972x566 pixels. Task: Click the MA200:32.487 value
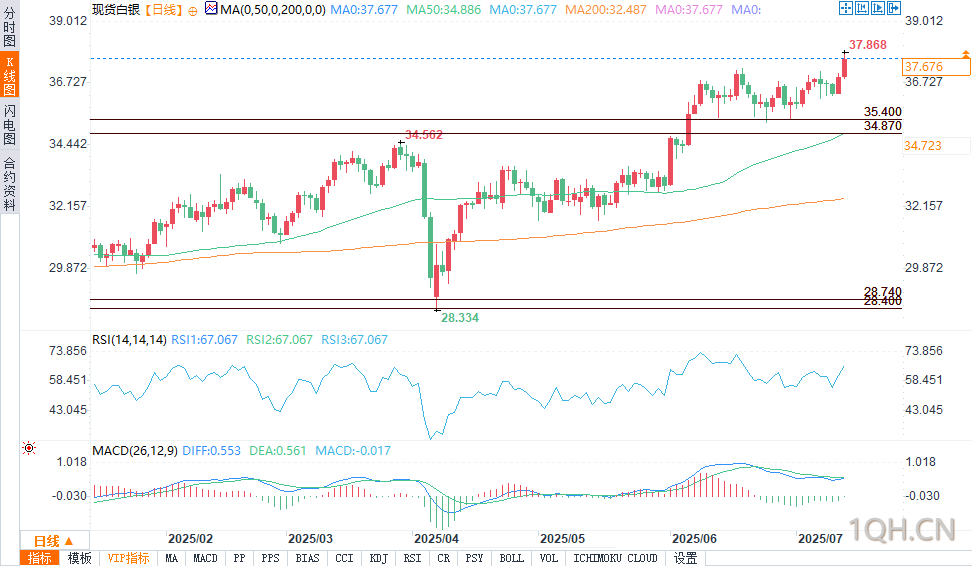pyautogui.click(x=606, y=10)
